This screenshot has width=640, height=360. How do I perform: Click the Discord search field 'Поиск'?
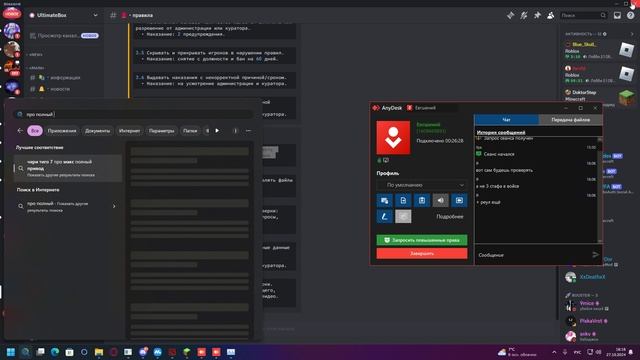(583, 15)
